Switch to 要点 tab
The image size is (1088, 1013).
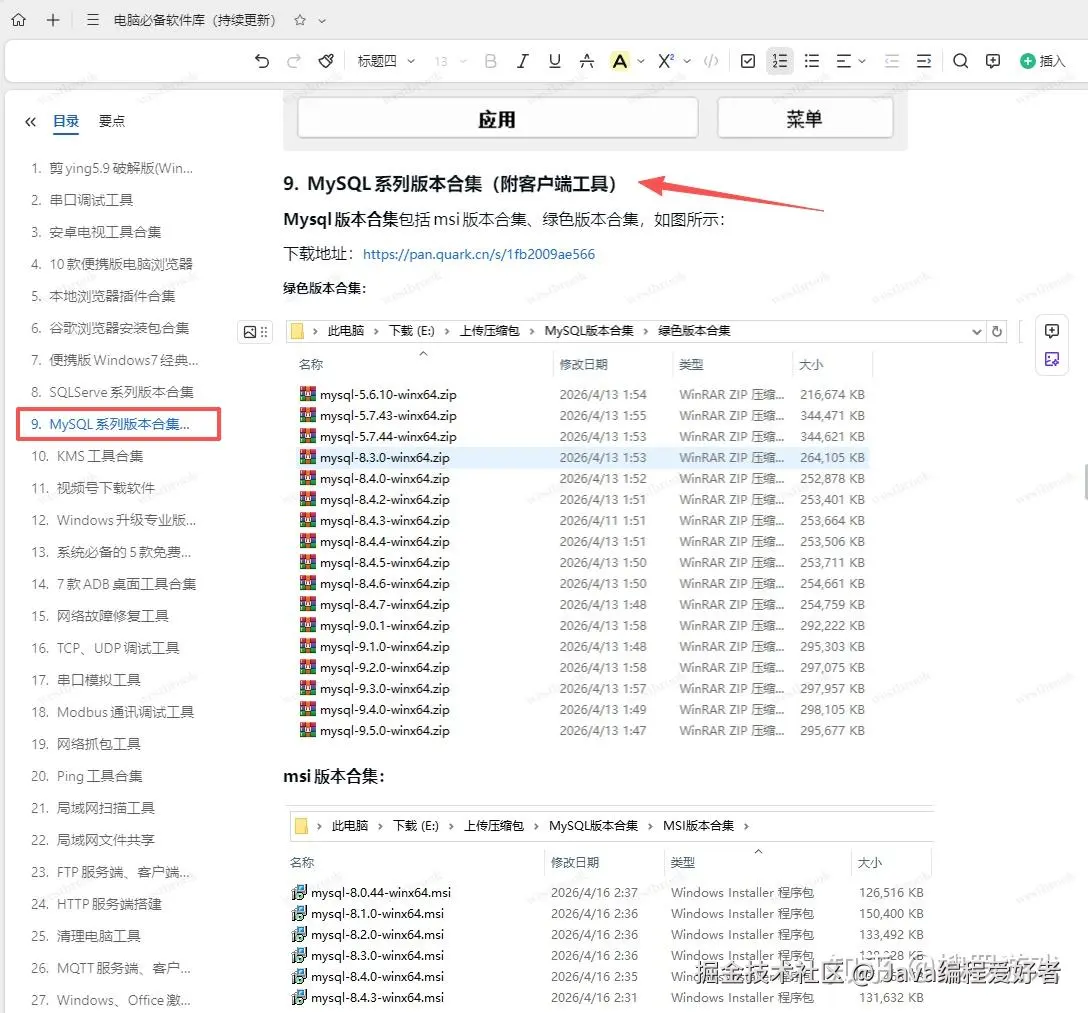pos(112,121)
